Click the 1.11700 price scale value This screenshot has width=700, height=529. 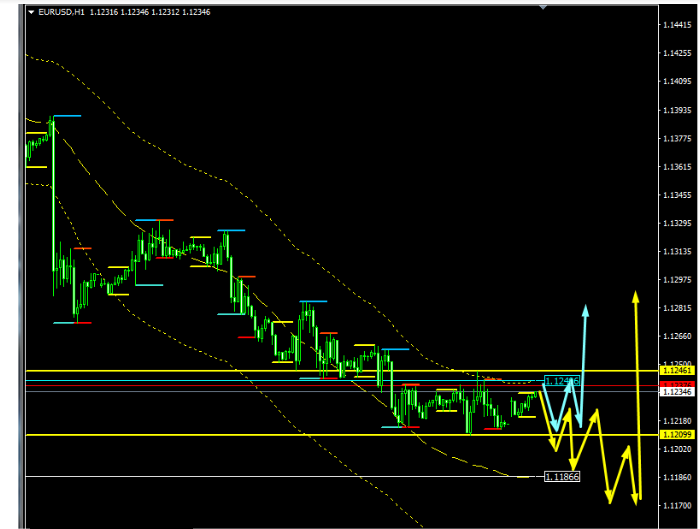676,506
